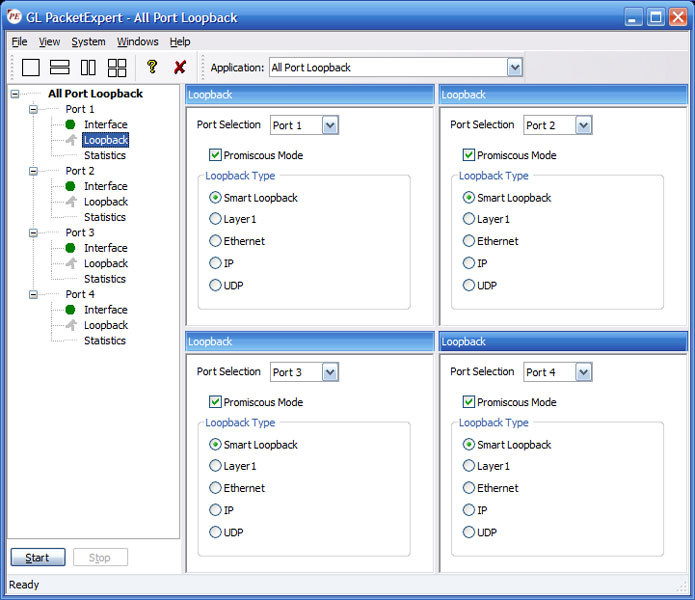Image resolution: width=695 pixels, height=600 pixels.
Task: Open the System menu
Action: 88,42
